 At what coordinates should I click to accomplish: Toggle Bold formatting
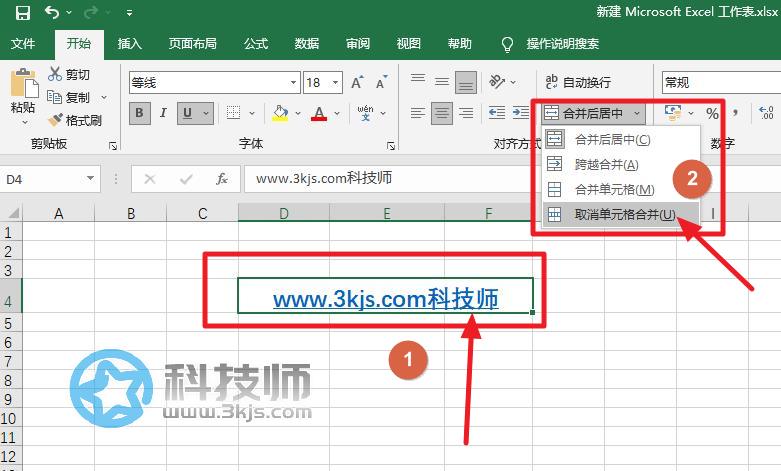pyautogui.click(x=139, y=113)
